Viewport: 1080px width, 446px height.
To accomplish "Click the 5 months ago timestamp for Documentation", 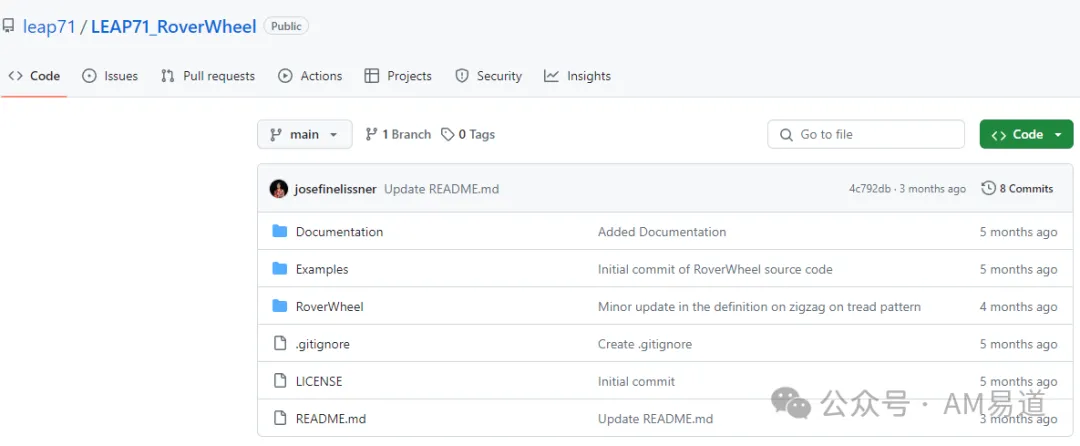I will [x=1018, y=232].
